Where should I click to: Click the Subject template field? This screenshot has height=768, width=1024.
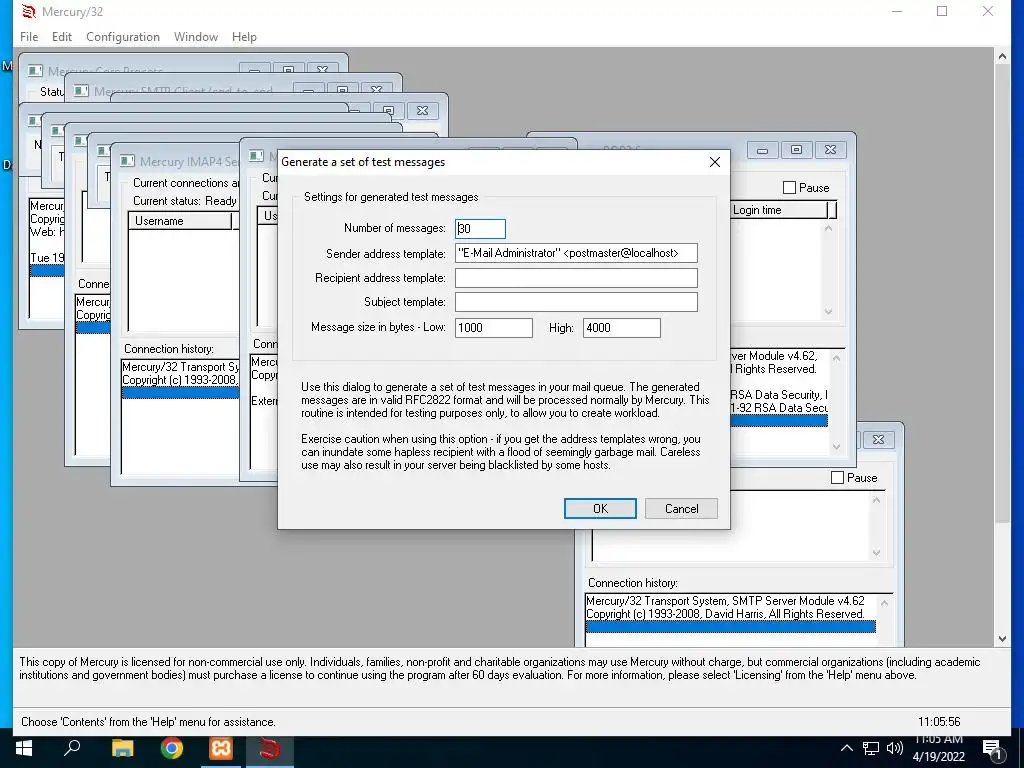pyautogui.click(x=576, y=302)
